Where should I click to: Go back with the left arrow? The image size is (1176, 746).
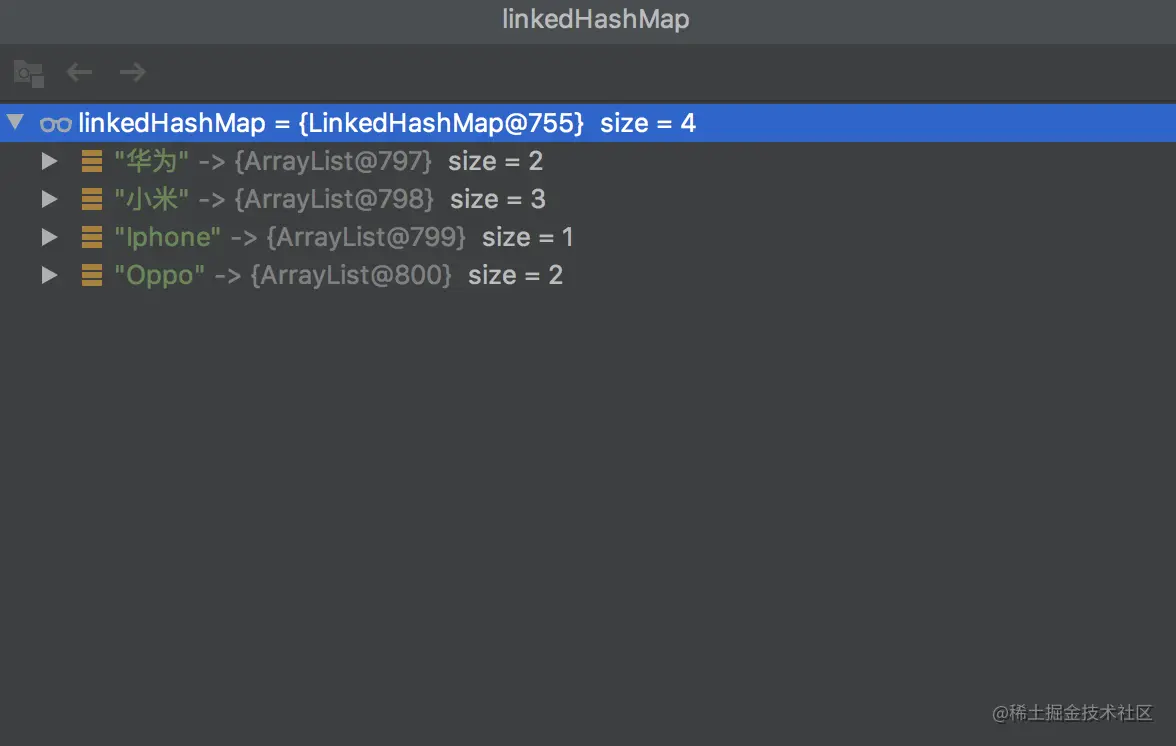coord(80,72)
